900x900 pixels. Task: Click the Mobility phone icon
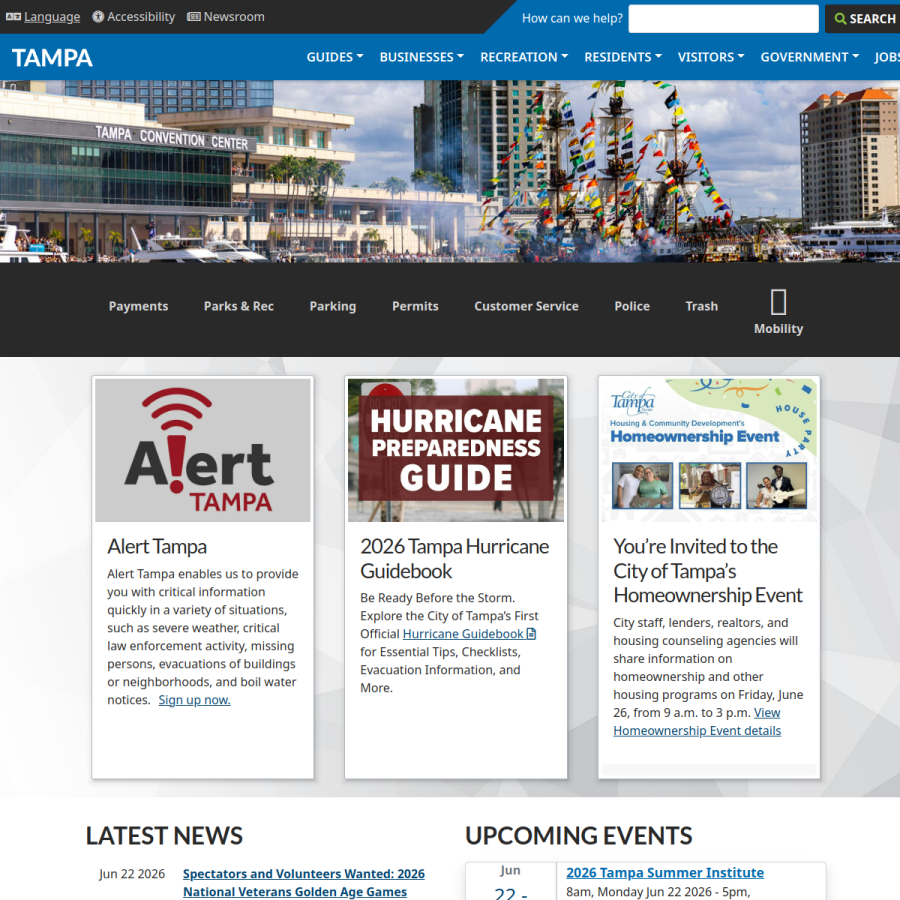pos(778,302)
